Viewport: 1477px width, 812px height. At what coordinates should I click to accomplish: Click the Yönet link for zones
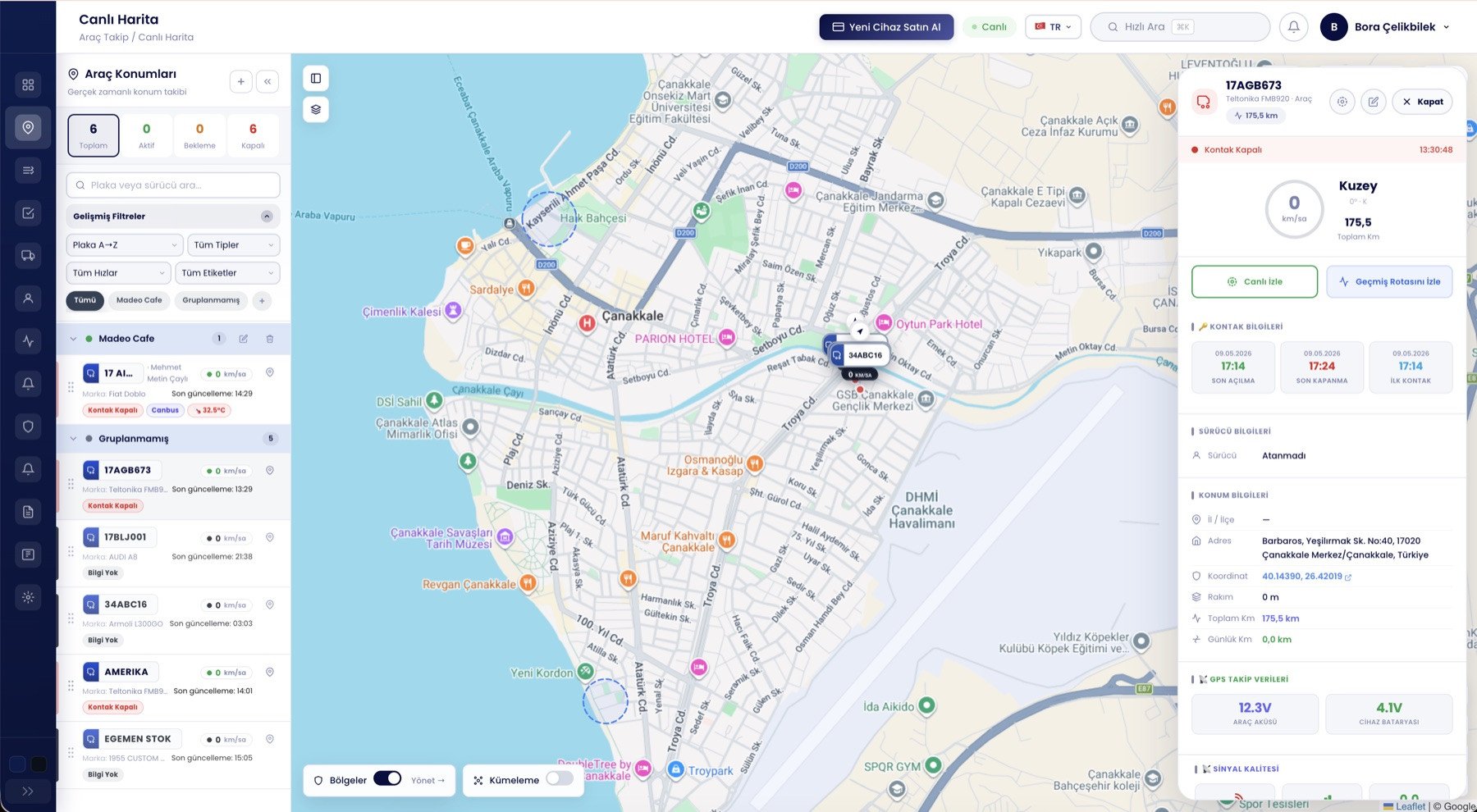(x=428, y=781)
